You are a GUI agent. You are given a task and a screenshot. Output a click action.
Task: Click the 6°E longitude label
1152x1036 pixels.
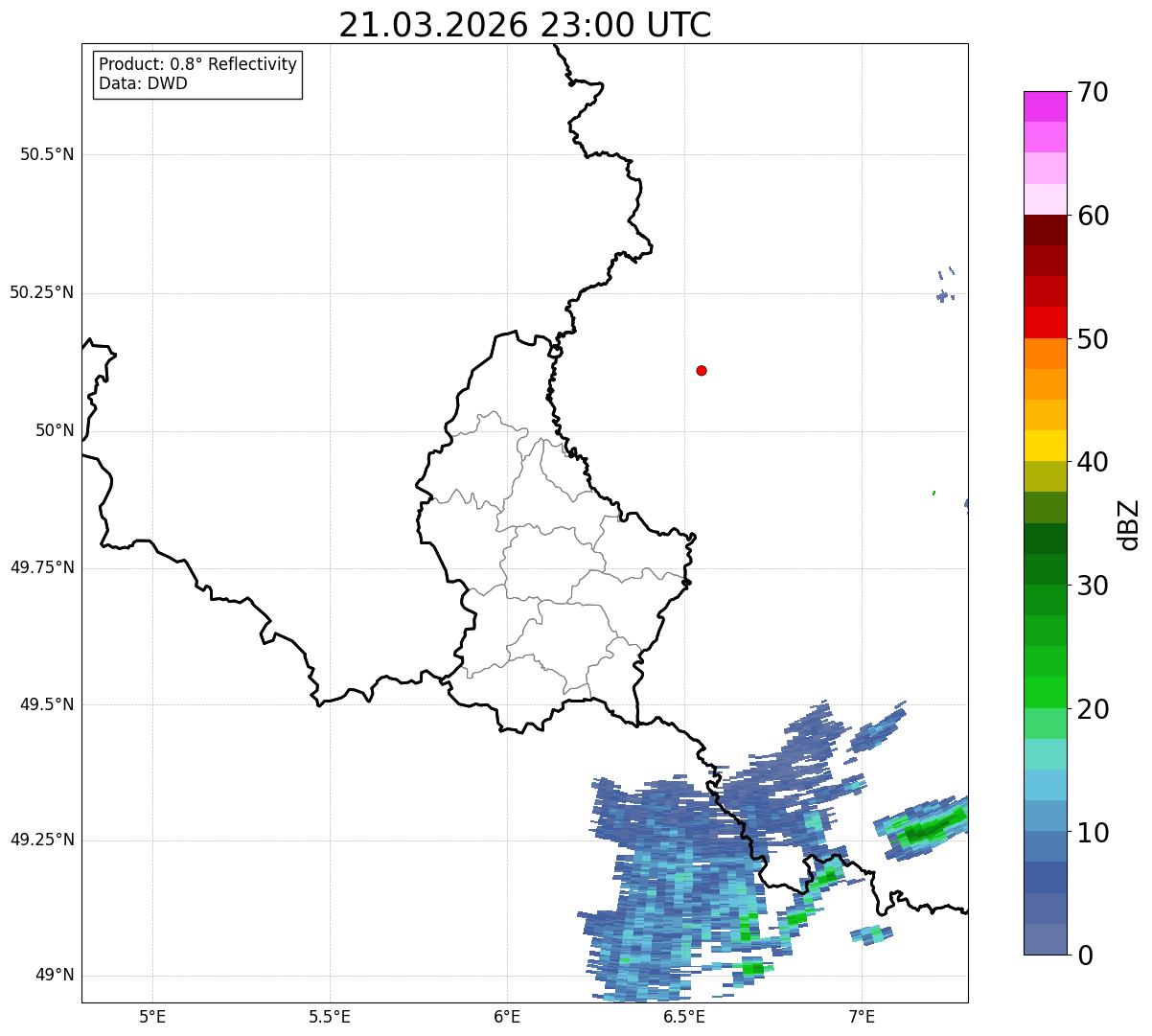click(x=507, y=1017)
